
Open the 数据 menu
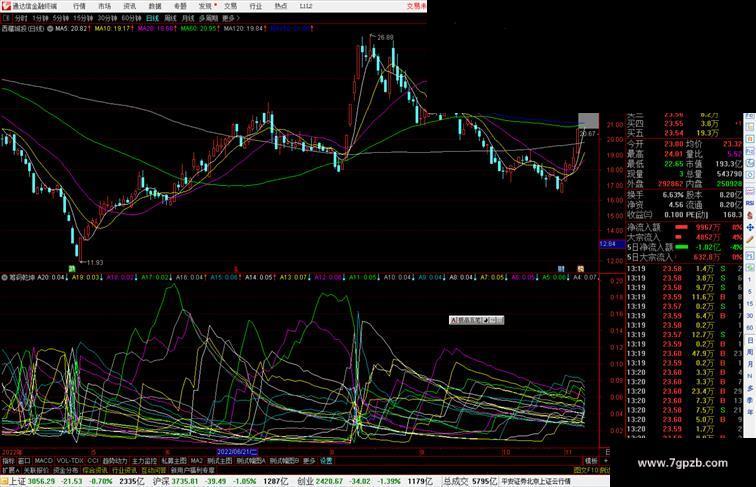pos(155,6)
